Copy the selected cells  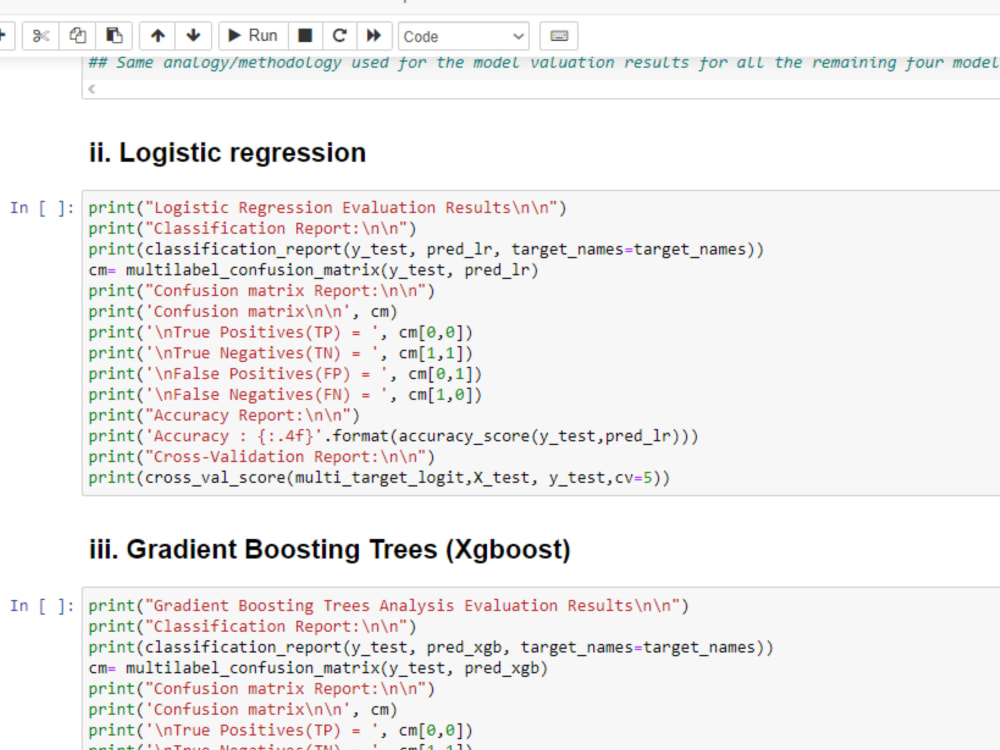point(77,35)
